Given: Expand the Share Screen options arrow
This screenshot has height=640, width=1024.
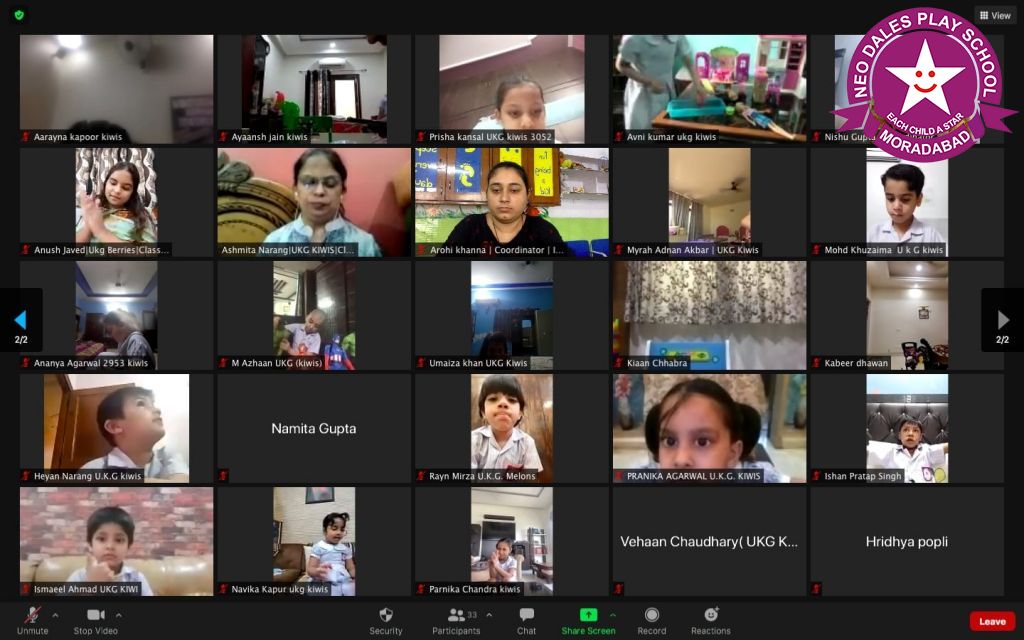Looking at the screenshot, I should 613,615.
